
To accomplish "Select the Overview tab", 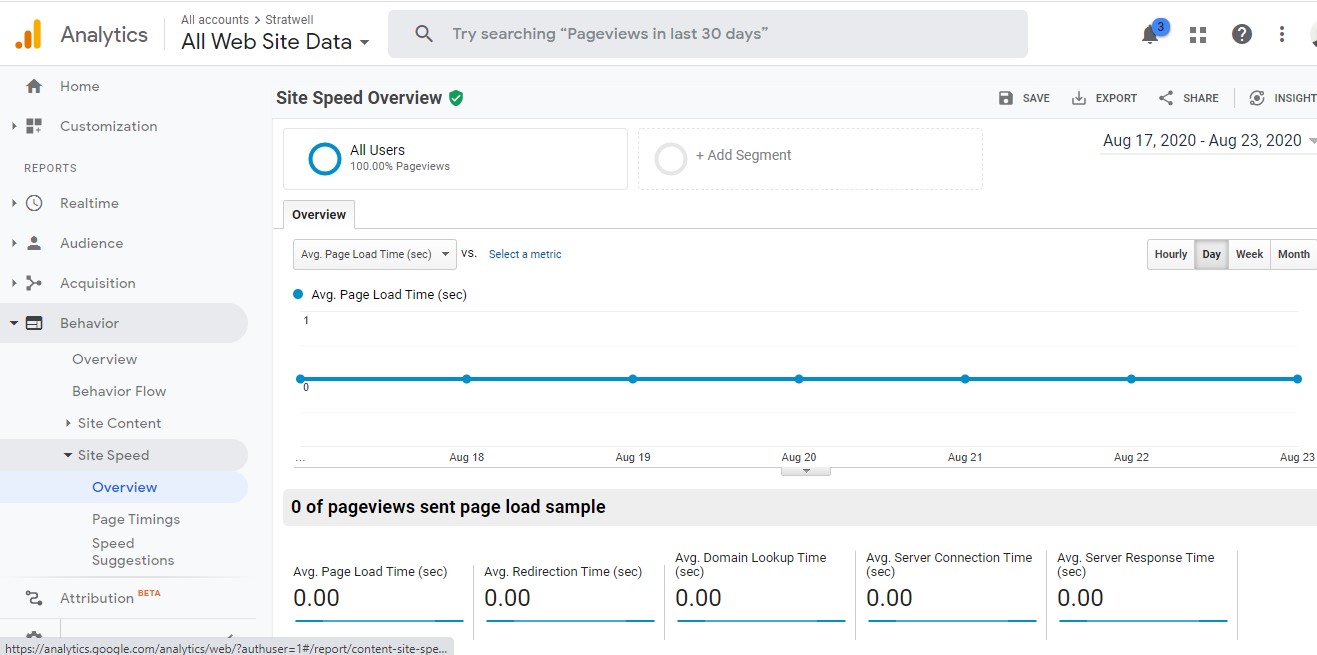I will [319, 215].
